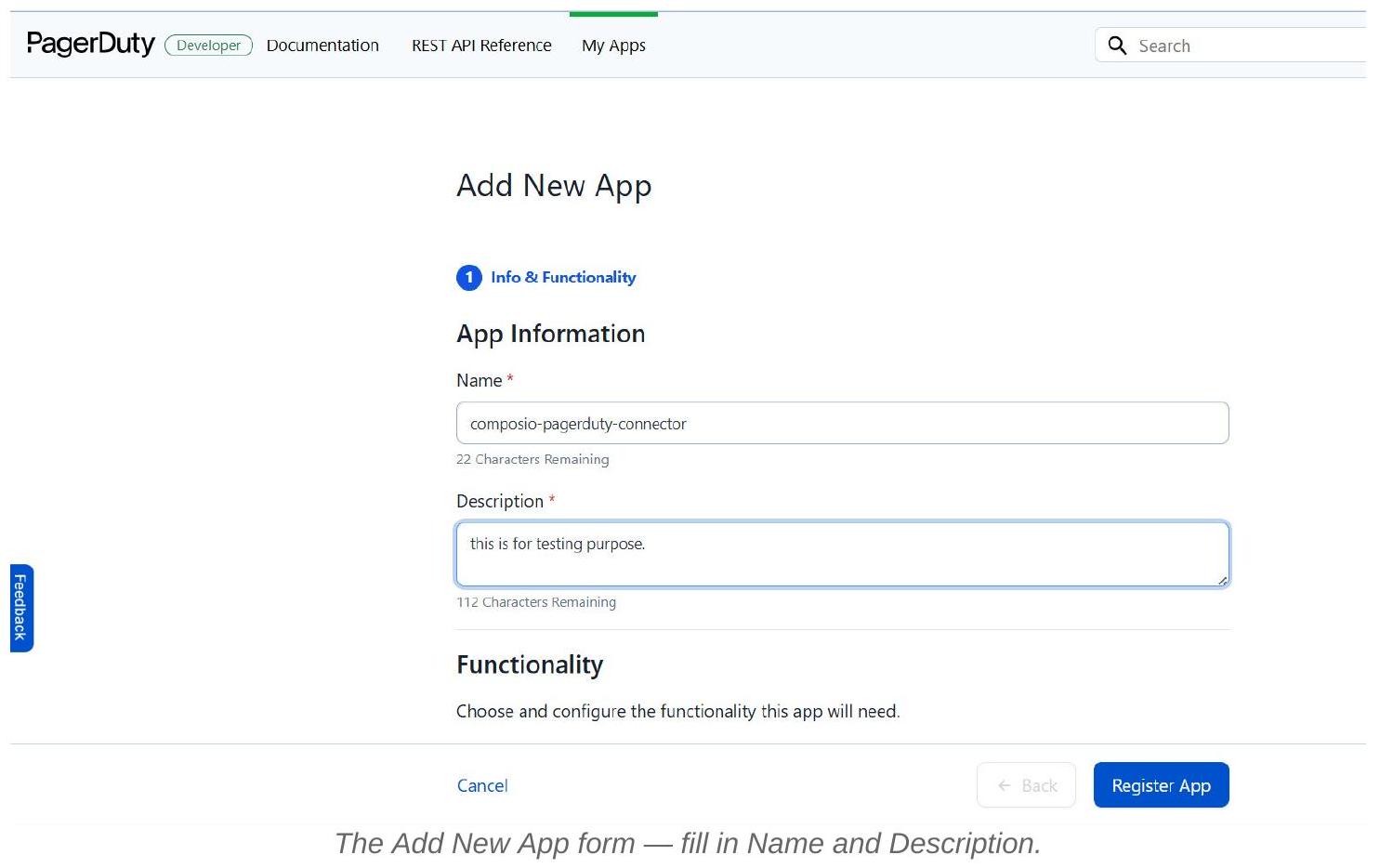1380x868 pixels.
Task: Open the Documentation menu item
Action: click(x=322, y=46)
